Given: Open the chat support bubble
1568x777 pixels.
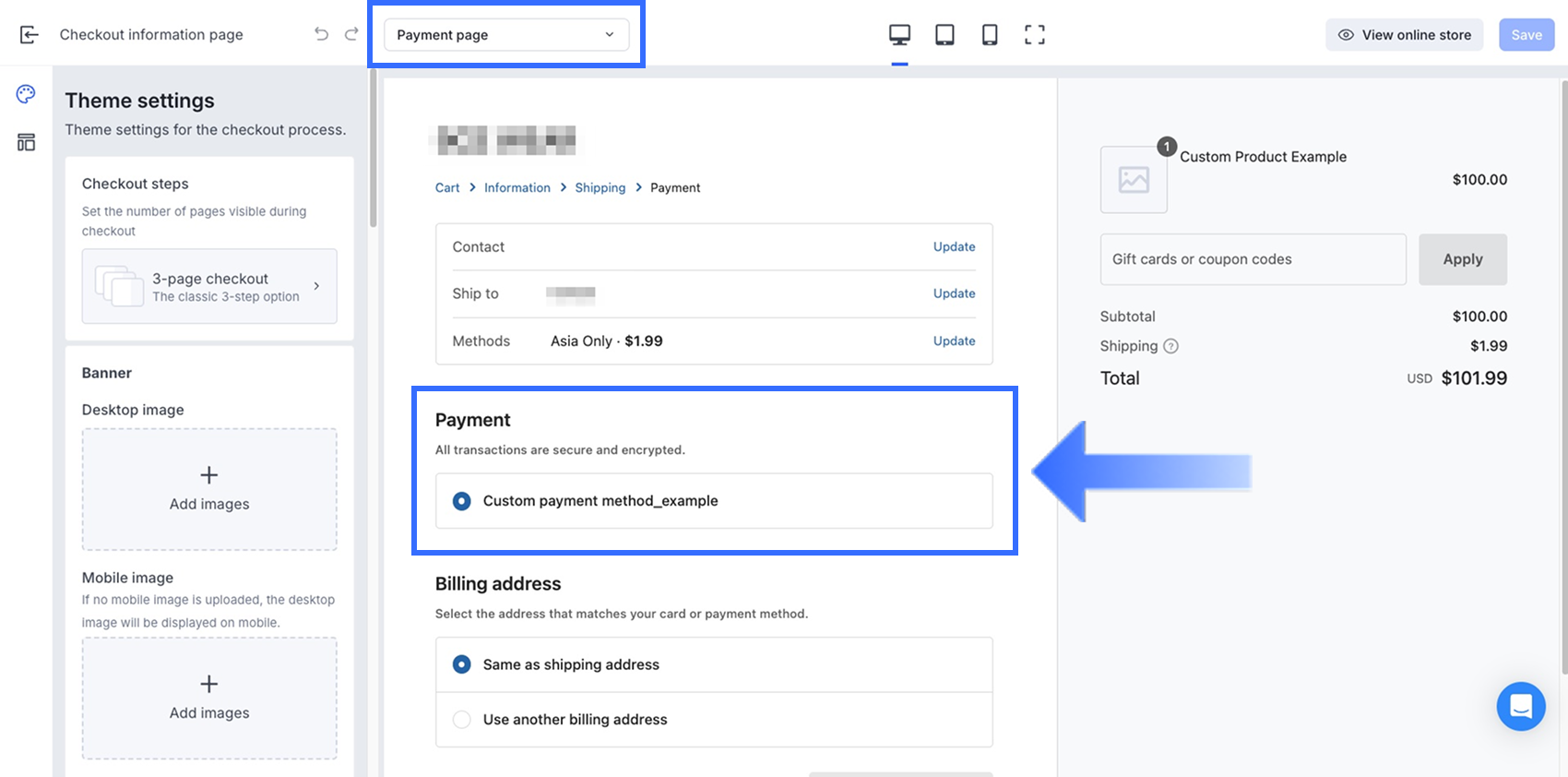Looking at the screenshot, I should pos(1520,707).
